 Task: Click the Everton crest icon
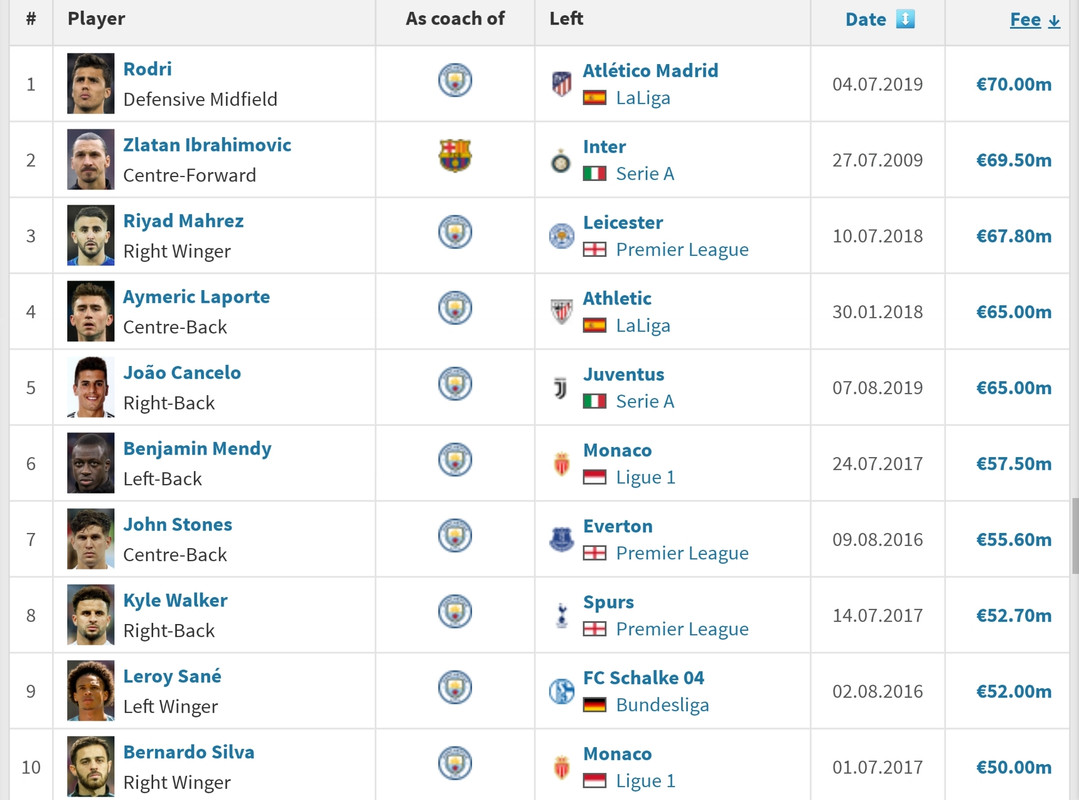click(x=562, y=539)
